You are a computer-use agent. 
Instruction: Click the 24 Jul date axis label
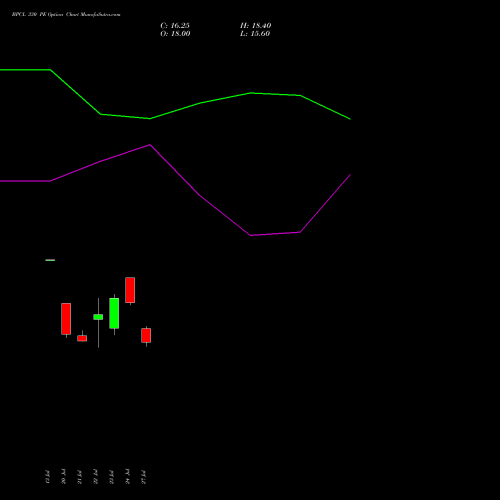coord(127,477)
